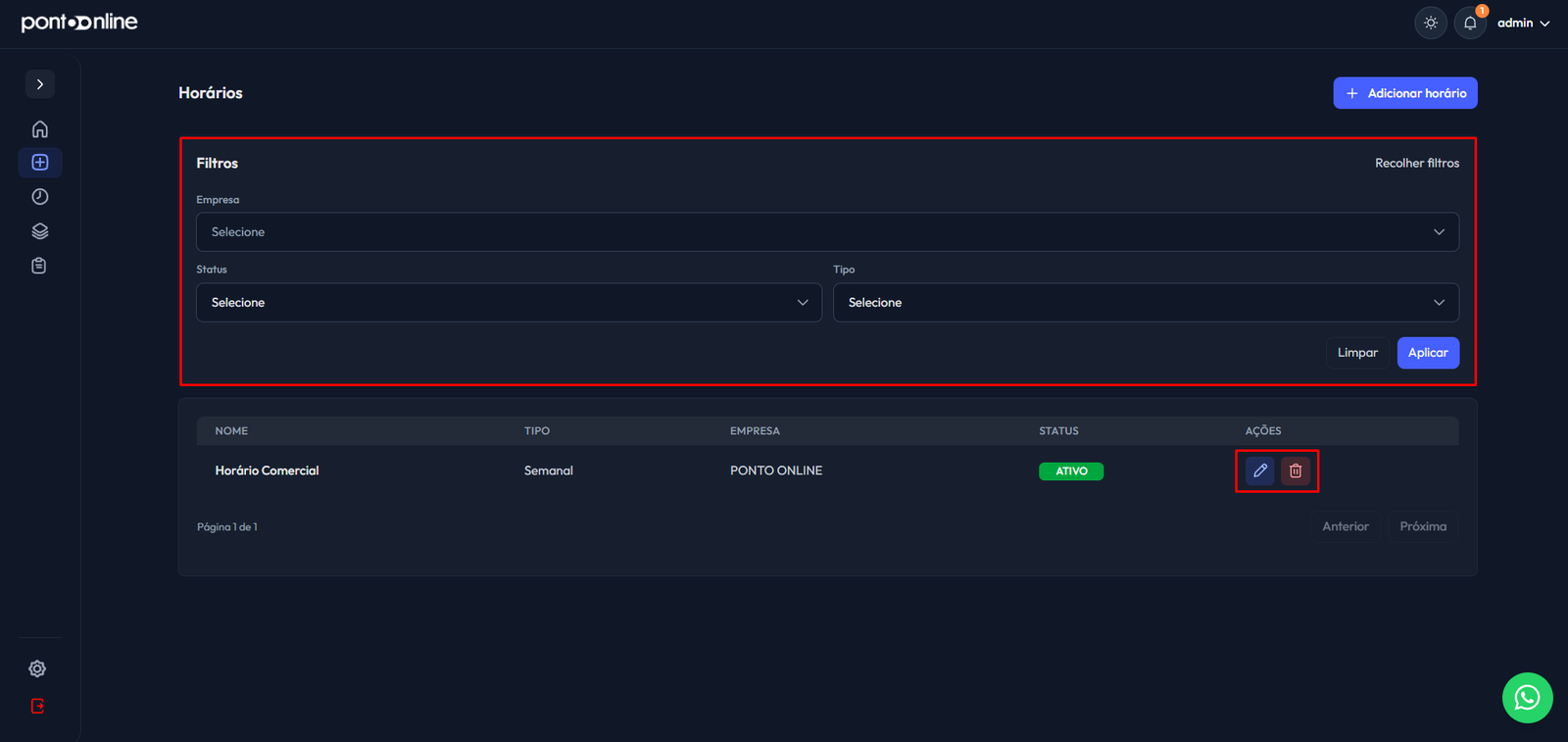Delete Horário Comercial with trash icon

click(1296, 470)
